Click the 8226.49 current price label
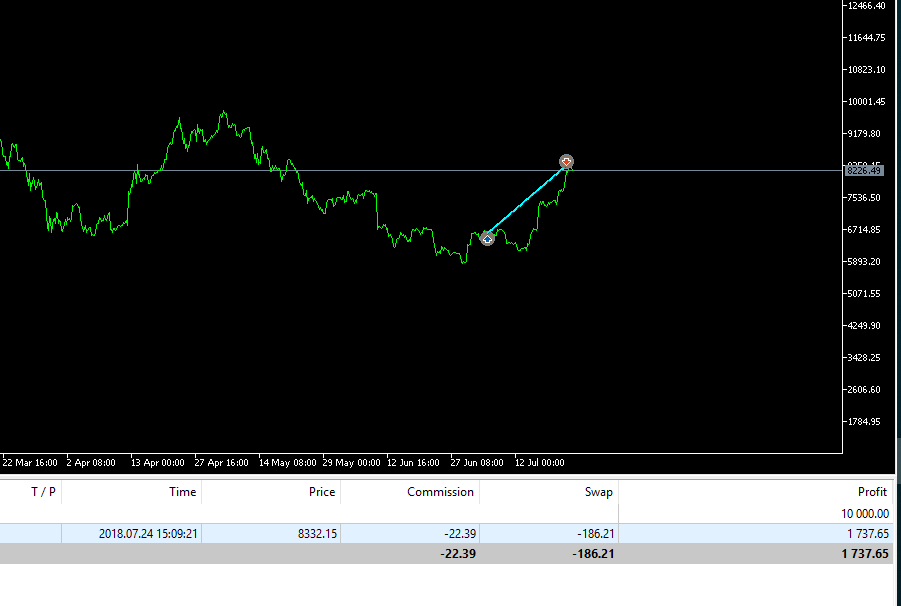901x606 pixels. coord(864,171)
